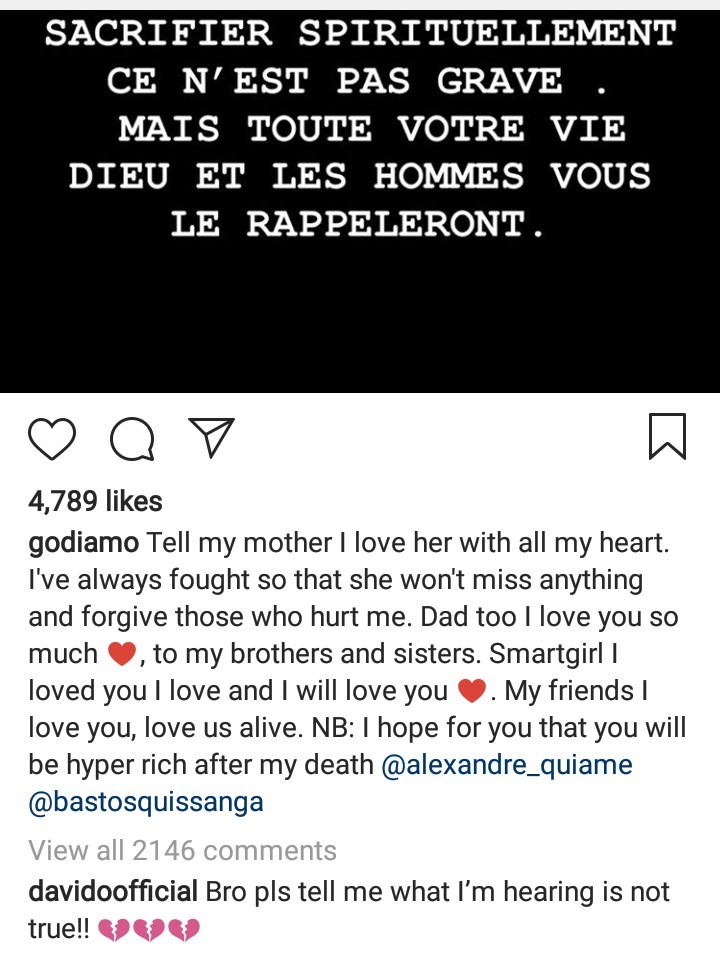Click the "MAIS TOUTE VOTRE VIE" line

pos(372,128)
